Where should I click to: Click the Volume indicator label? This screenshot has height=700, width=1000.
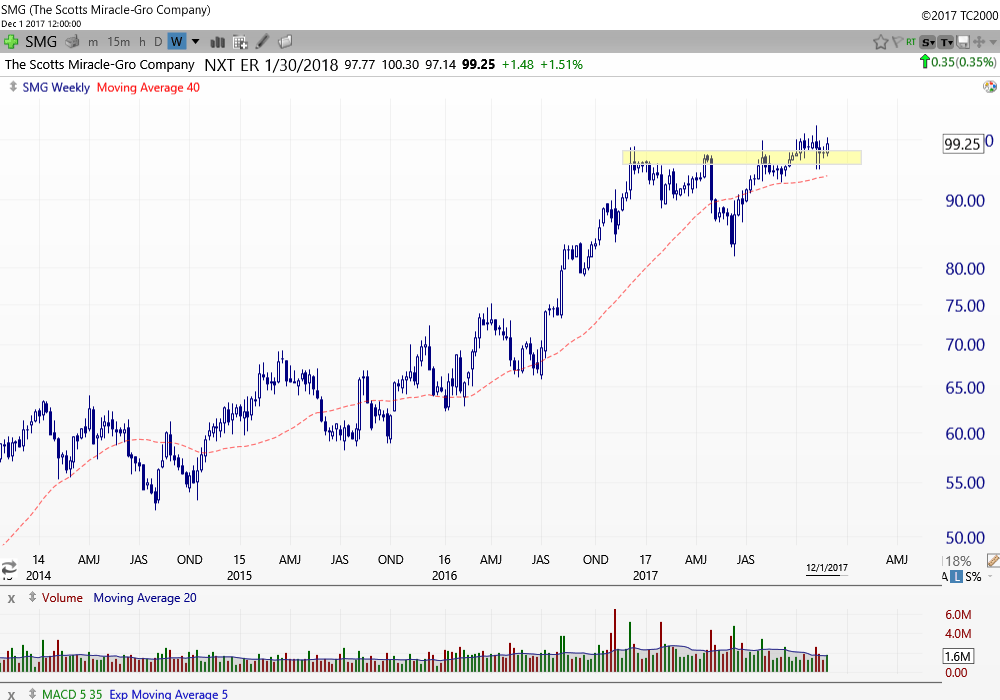pyautogui.click(x=62, y=598)
